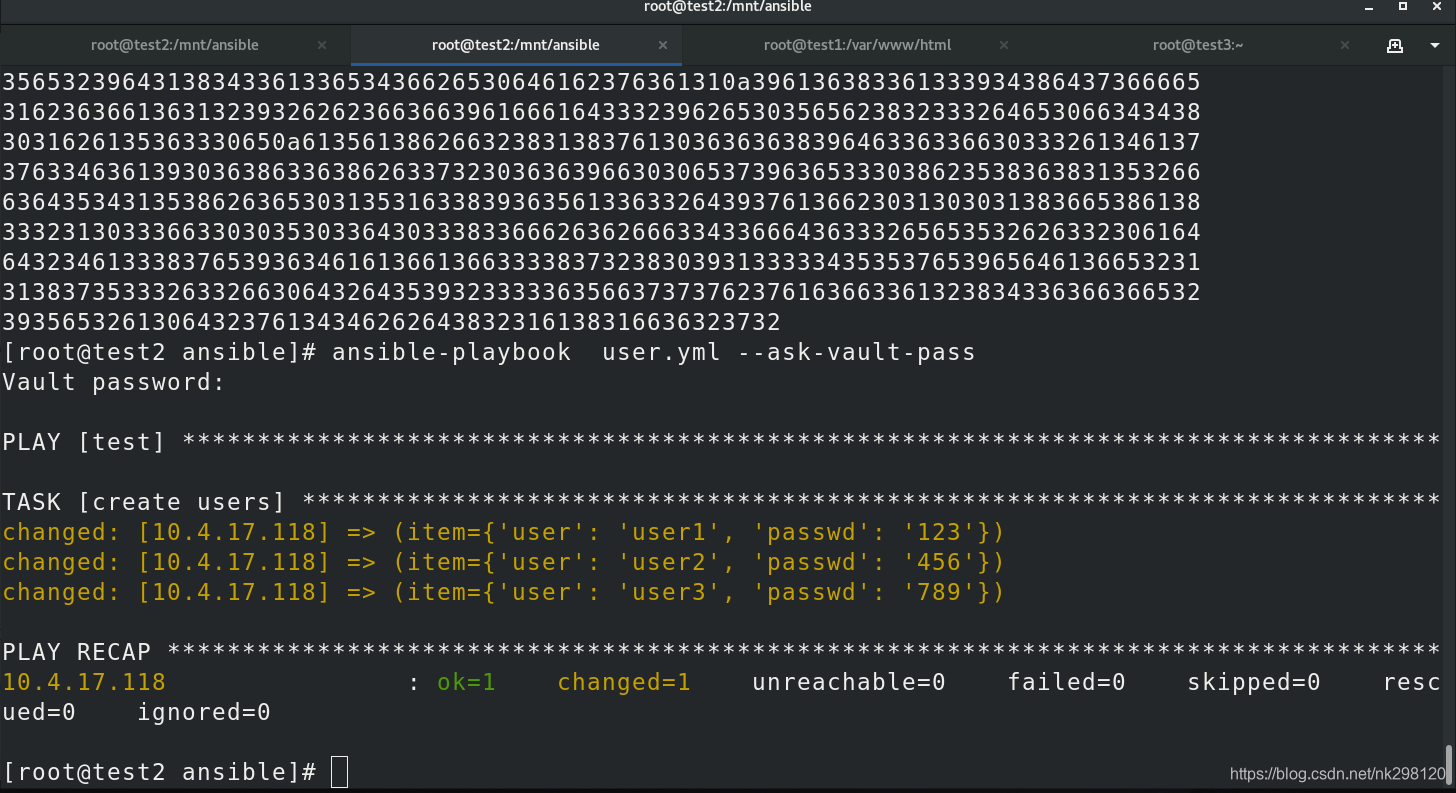Screen dimensions: 1456x793
Task: Click the hex line starting with 3565323964
Action: (601, 82)
